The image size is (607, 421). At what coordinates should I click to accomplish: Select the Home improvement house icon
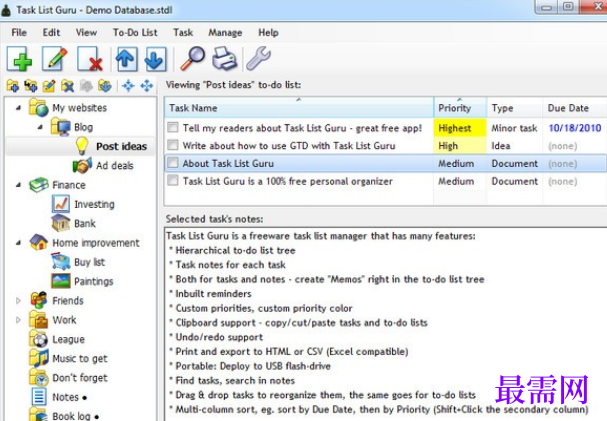(x=38, y=243)
